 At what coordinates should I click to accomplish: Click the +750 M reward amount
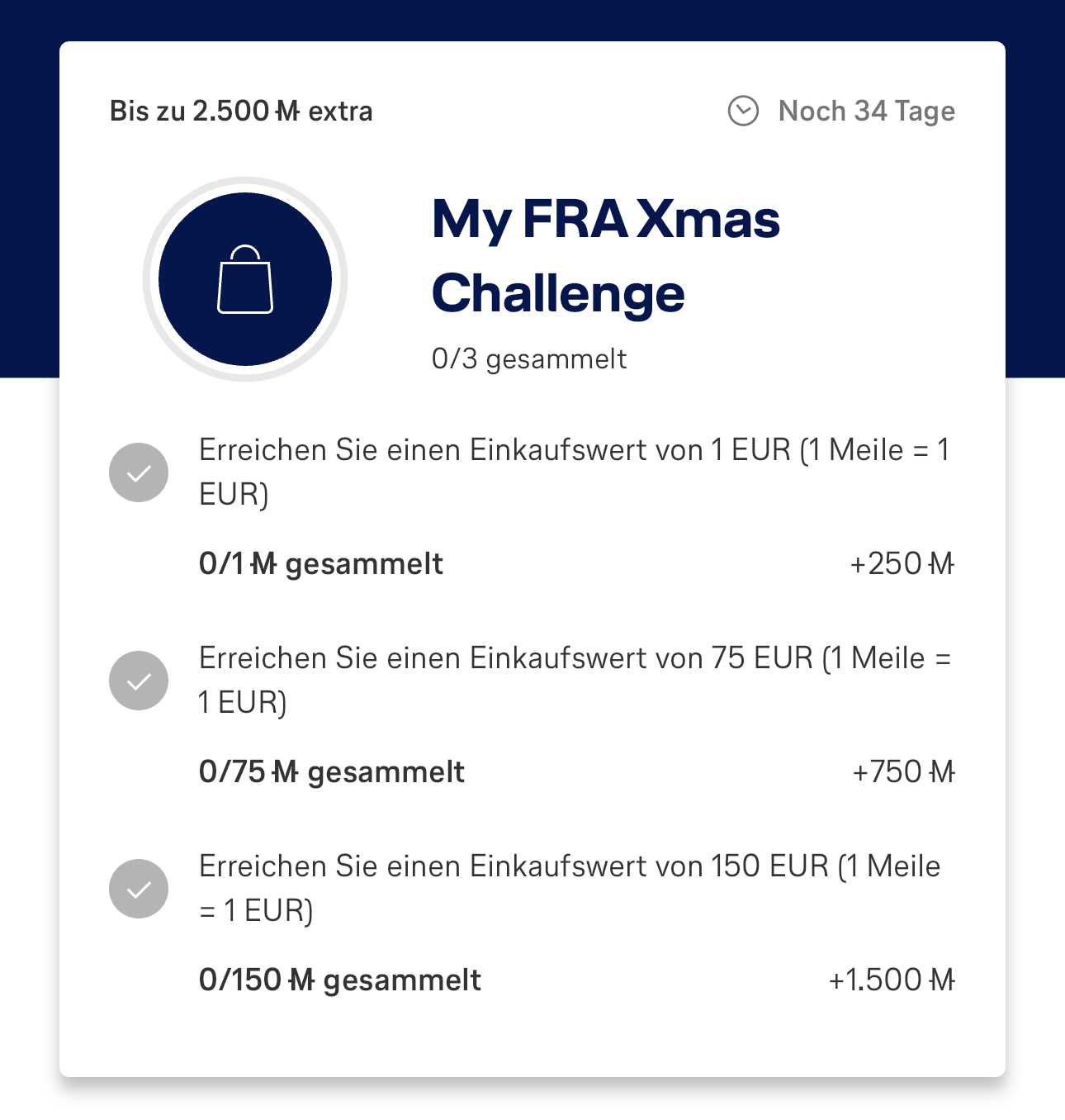[903, 771]
